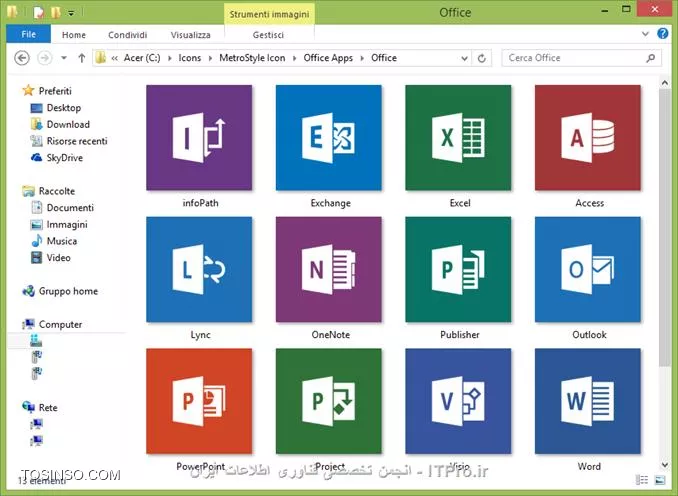Select the Publisher icon thumbnail
This screenshot has height=496, width=678.
(x=458, y=269)
